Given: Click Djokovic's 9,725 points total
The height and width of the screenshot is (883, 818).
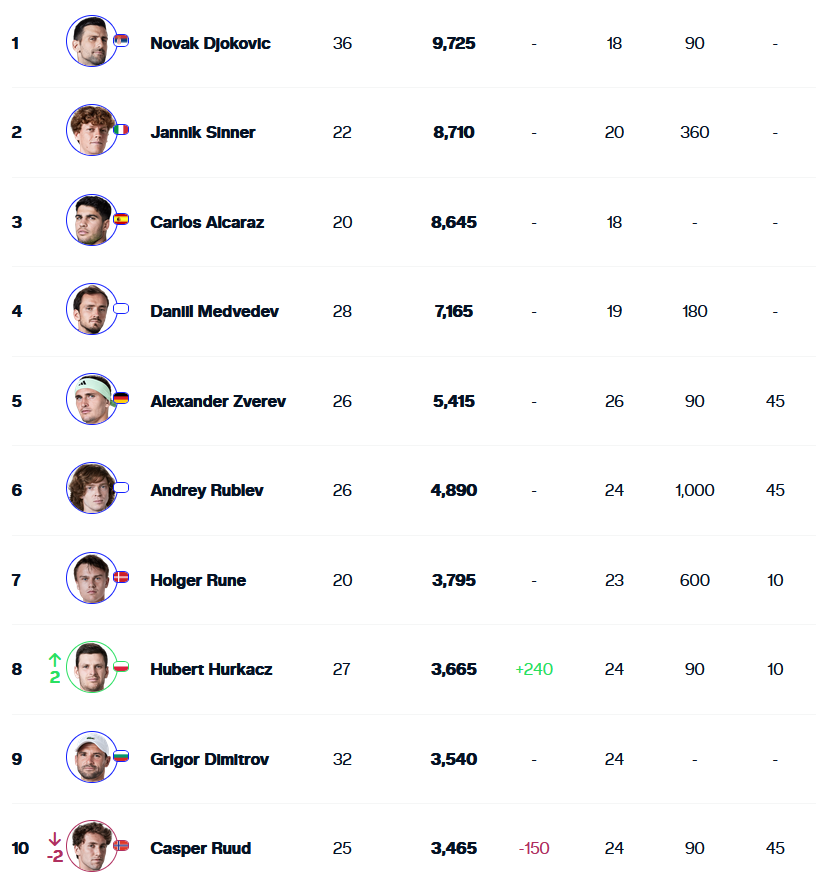Looking at the screenshot, I should point(454,43).
